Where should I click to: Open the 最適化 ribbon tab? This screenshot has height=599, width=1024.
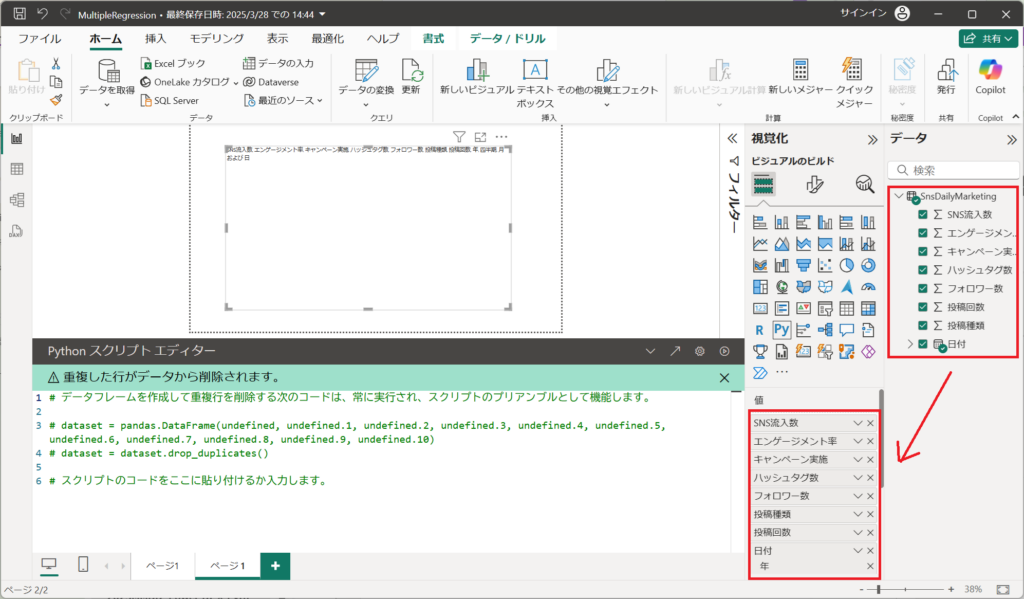[327, 39]
